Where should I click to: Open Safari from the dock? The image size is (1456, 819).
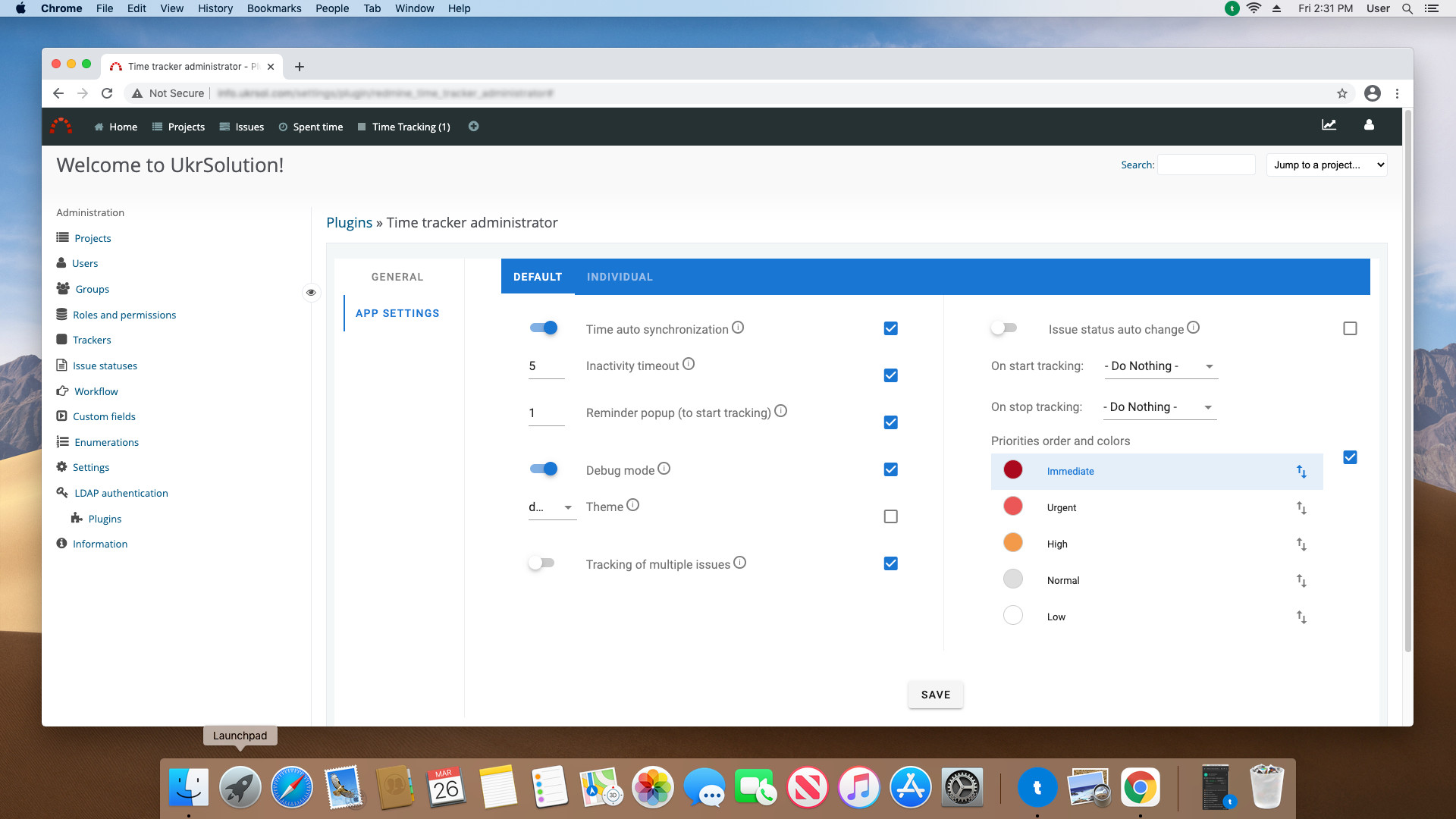click(x=292, y=787)
